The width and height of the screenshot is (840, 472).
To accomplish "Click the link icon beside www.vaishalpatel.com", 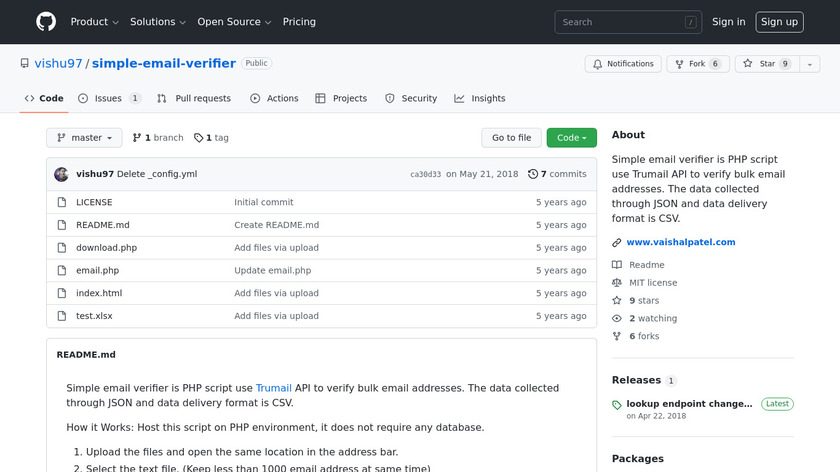I will 617,243.
